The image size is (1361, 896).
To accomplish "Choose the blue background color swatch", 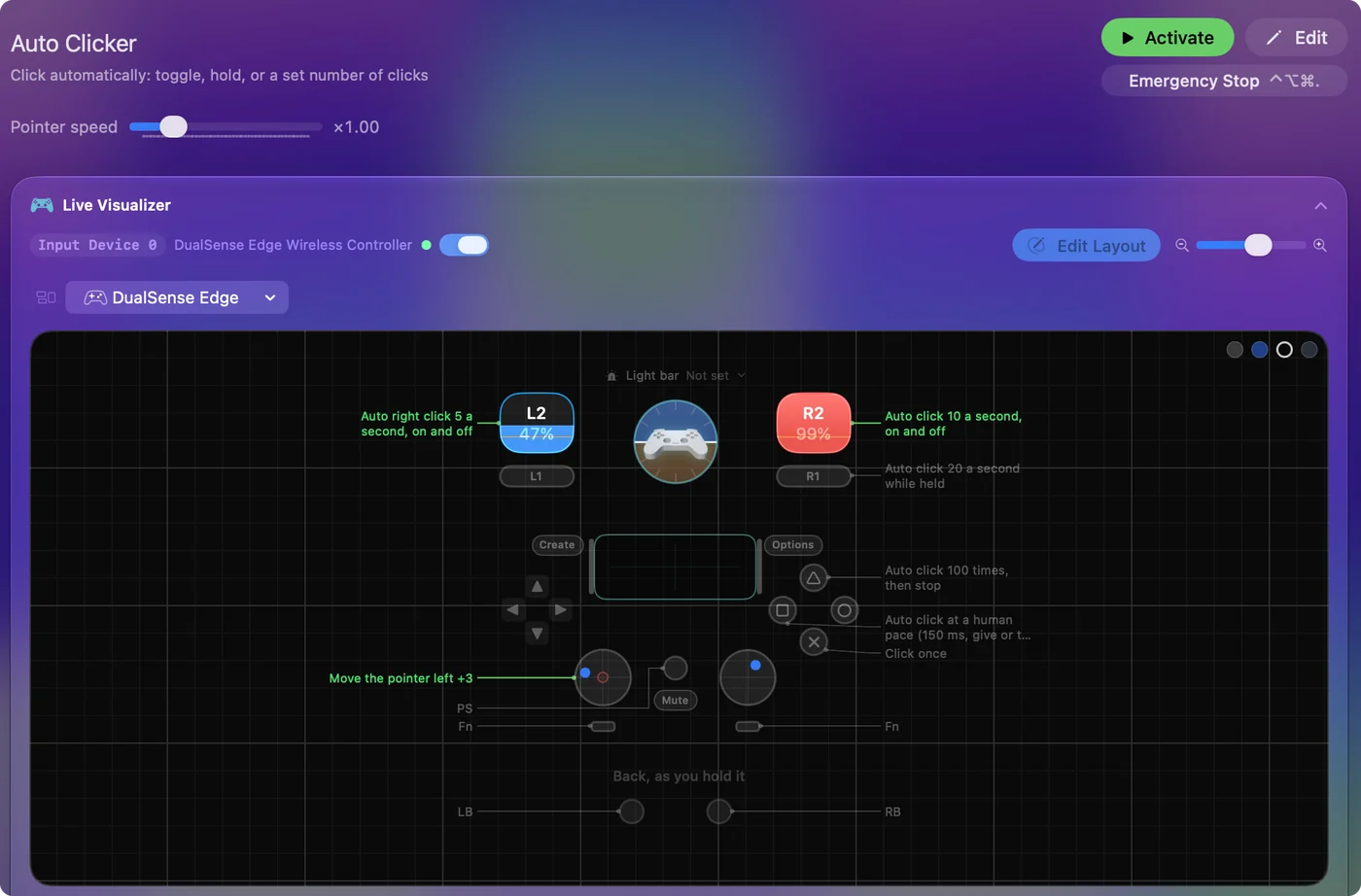I will point(1260,350).
